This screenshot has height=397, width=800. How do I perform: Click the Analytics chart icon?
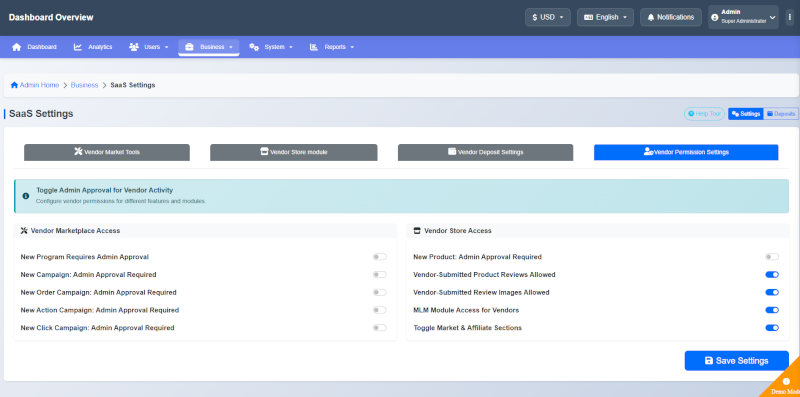click(78, 47)
